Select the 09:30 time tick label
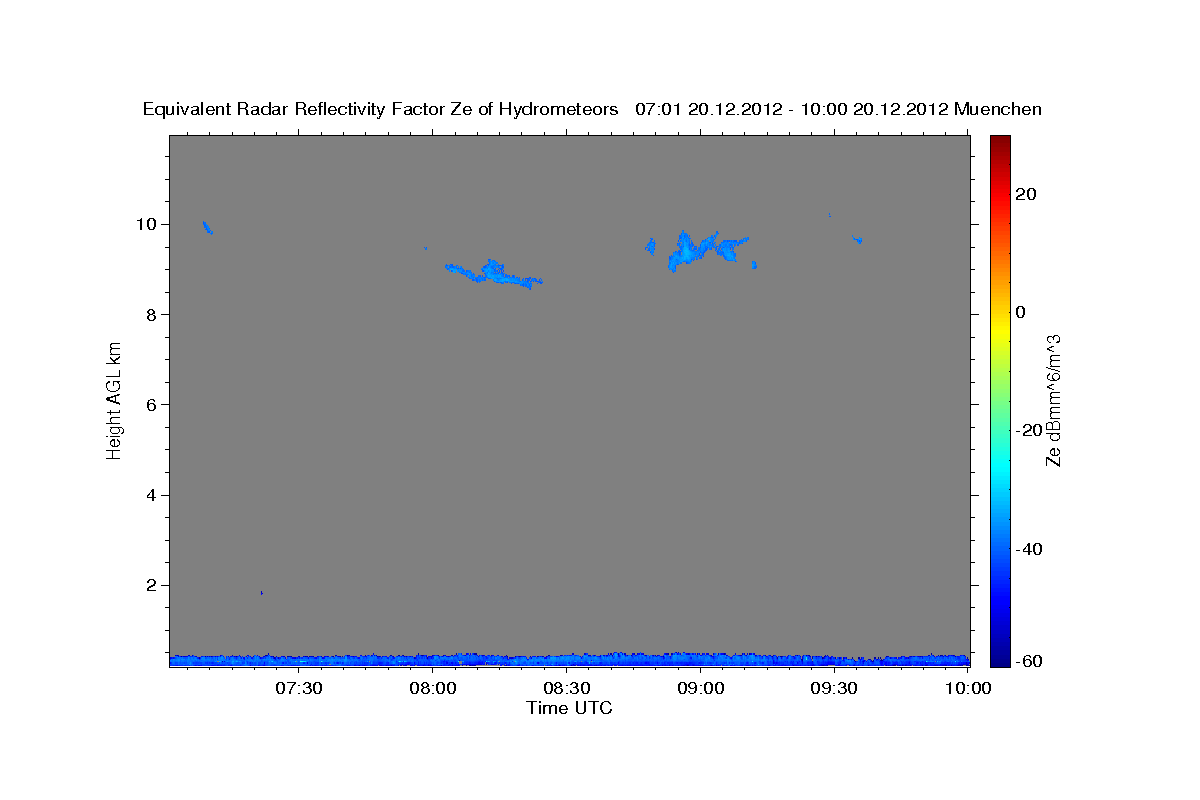 click(835, 689)
